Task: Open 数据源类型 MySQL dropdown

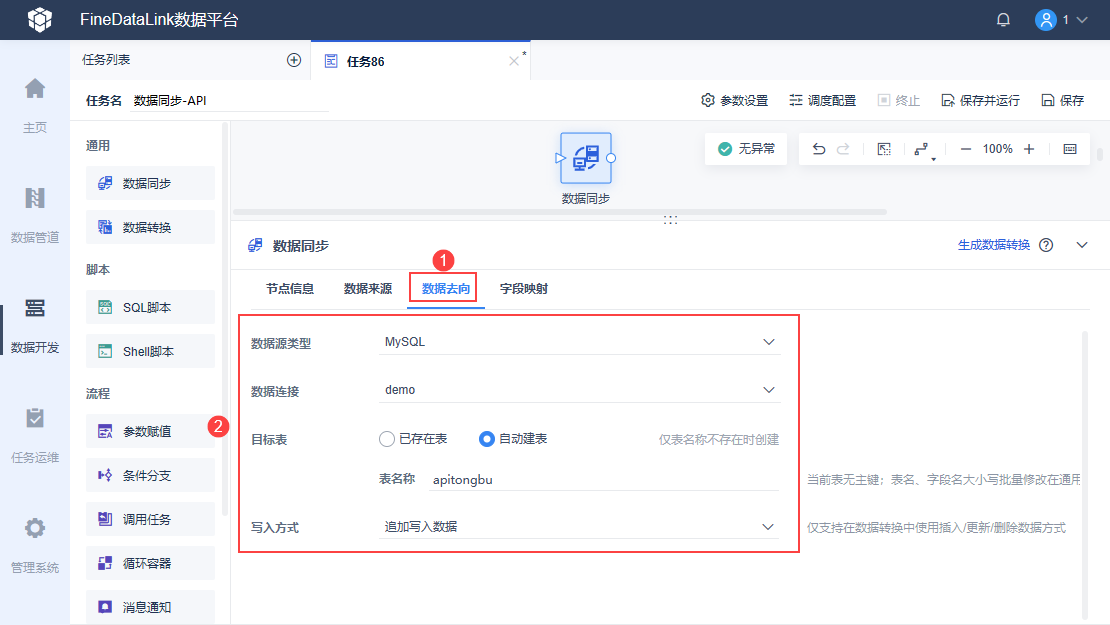Action: pyautogui.click(x=579, y=342)
